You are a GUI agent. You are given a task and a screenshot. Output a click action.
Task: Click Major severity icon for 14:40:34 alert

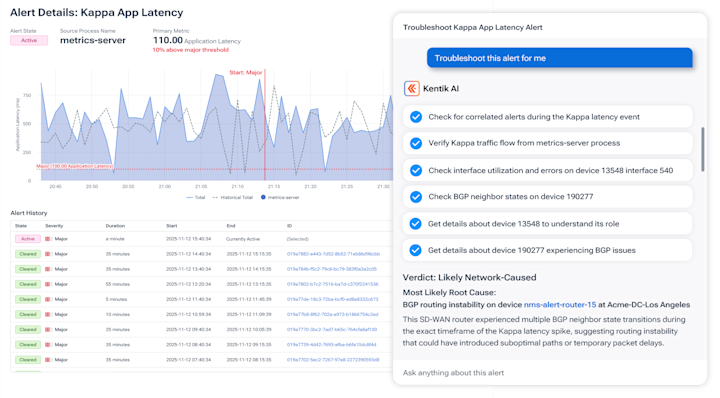point(47,254)
